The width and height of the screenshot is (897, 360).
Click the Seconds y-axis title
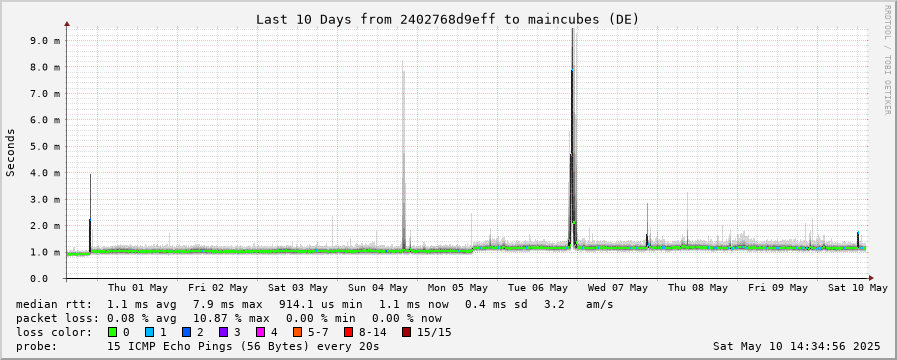pyautogui.click(x=10, y=152)
